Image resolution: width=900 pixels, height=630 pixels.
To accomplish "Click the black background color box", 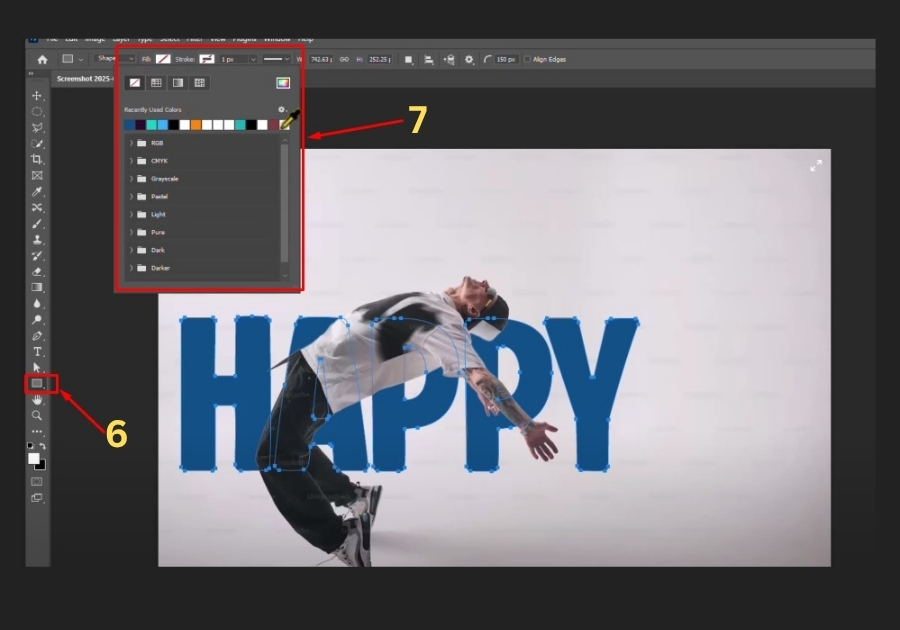I will (41, 465).
